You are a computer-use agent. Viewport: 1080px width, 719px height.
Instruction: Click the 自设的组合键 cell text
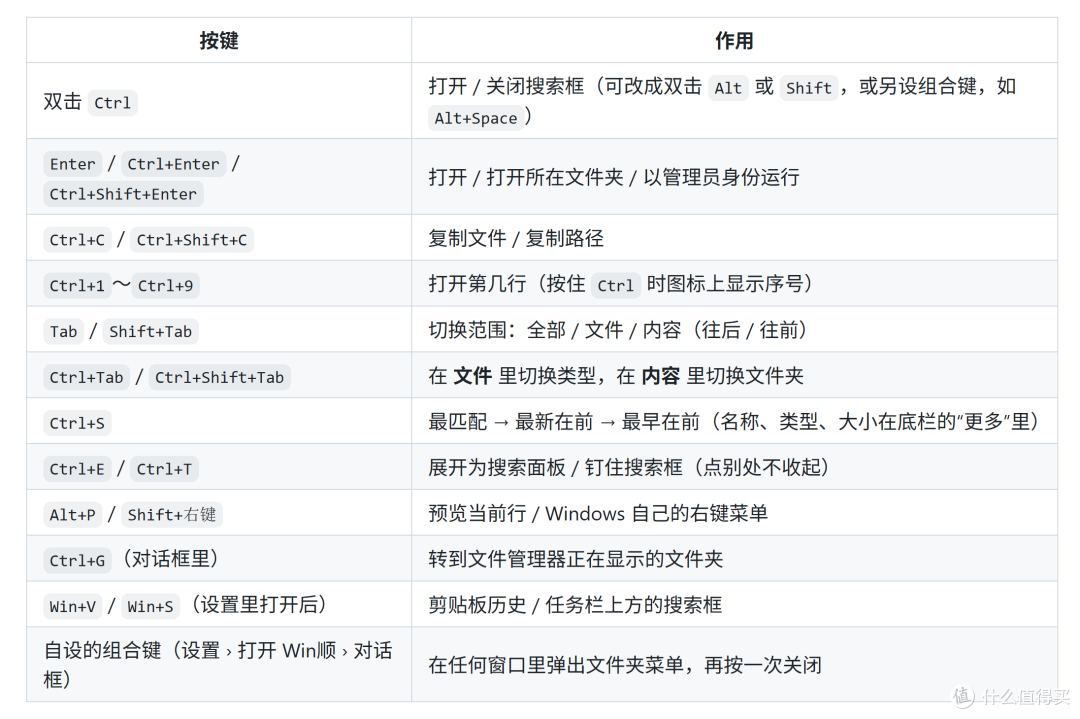pyautogui.click(x=218, y=665)
